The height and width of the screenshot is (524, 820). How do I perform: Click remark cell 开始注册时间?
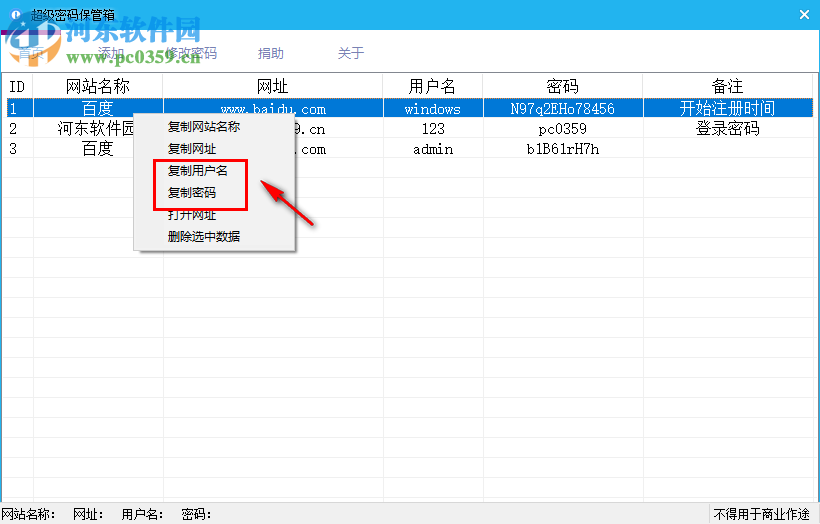tap(727, 108)
